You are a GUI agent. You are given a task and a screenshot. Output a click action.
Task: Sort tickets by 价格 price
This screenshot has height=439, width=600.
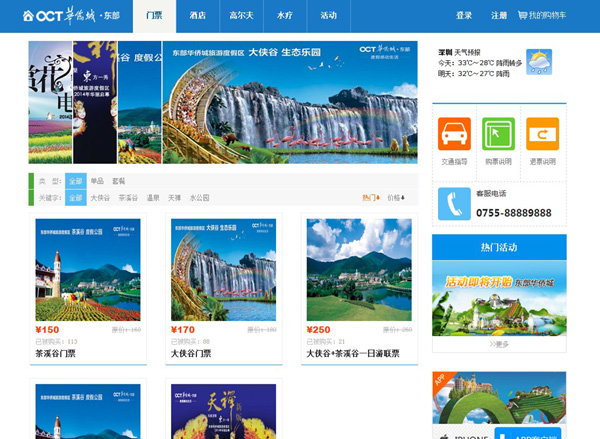coord(395,198)
